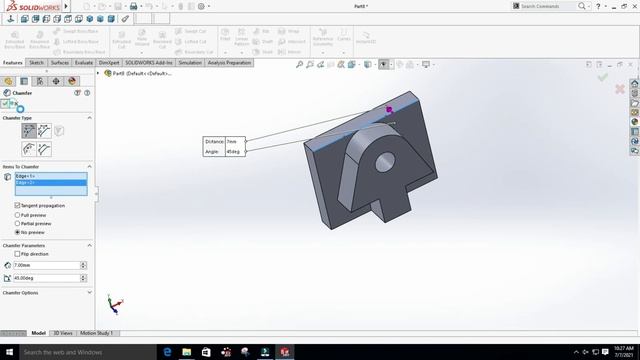
Task: Open the SOLIDWORKS Resources home icon in task pane
Action: (635, 83)
